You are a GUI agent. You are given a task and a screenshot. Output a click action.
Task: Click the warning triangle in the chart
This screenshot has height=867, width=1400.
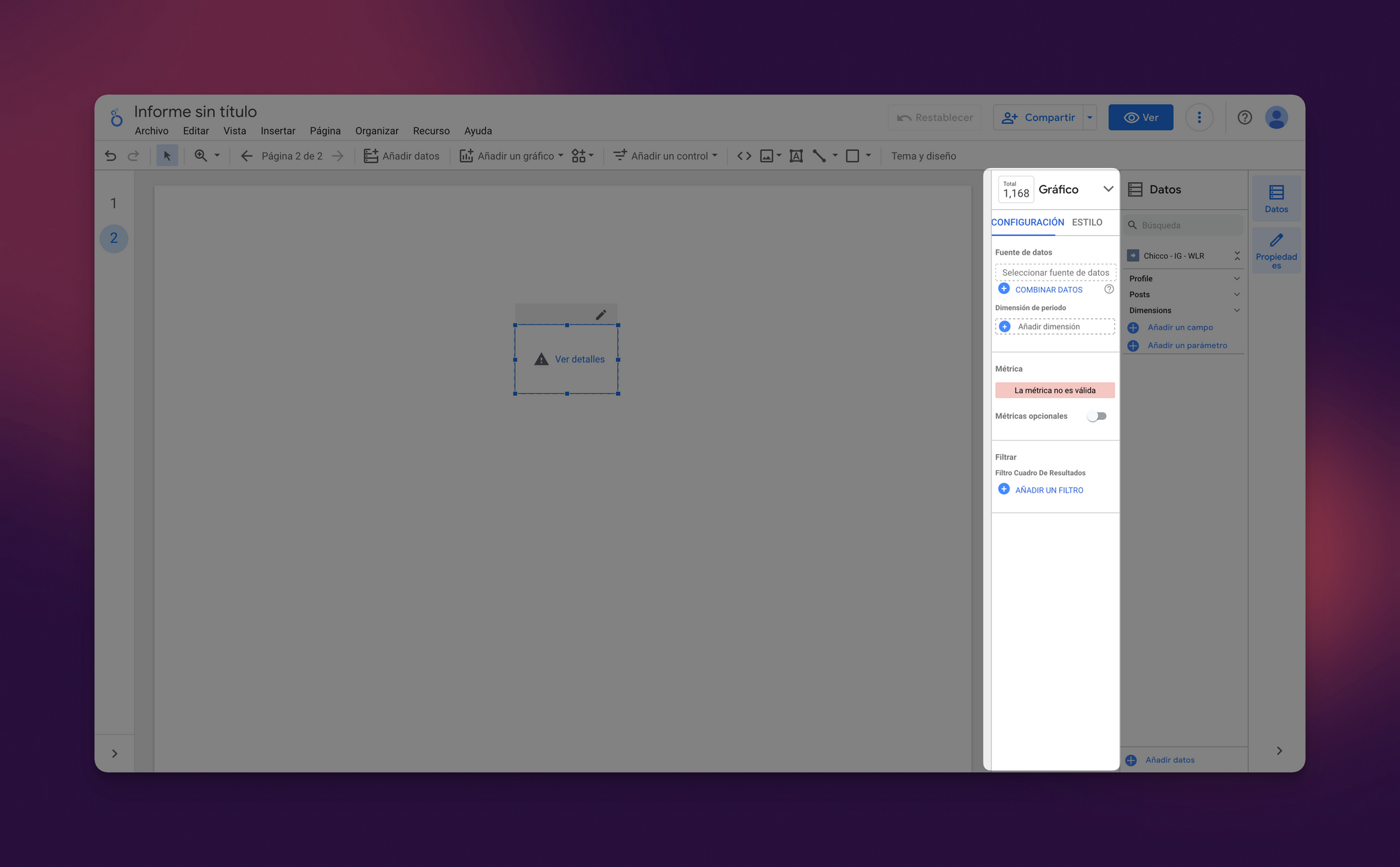(x=541, y=359)
